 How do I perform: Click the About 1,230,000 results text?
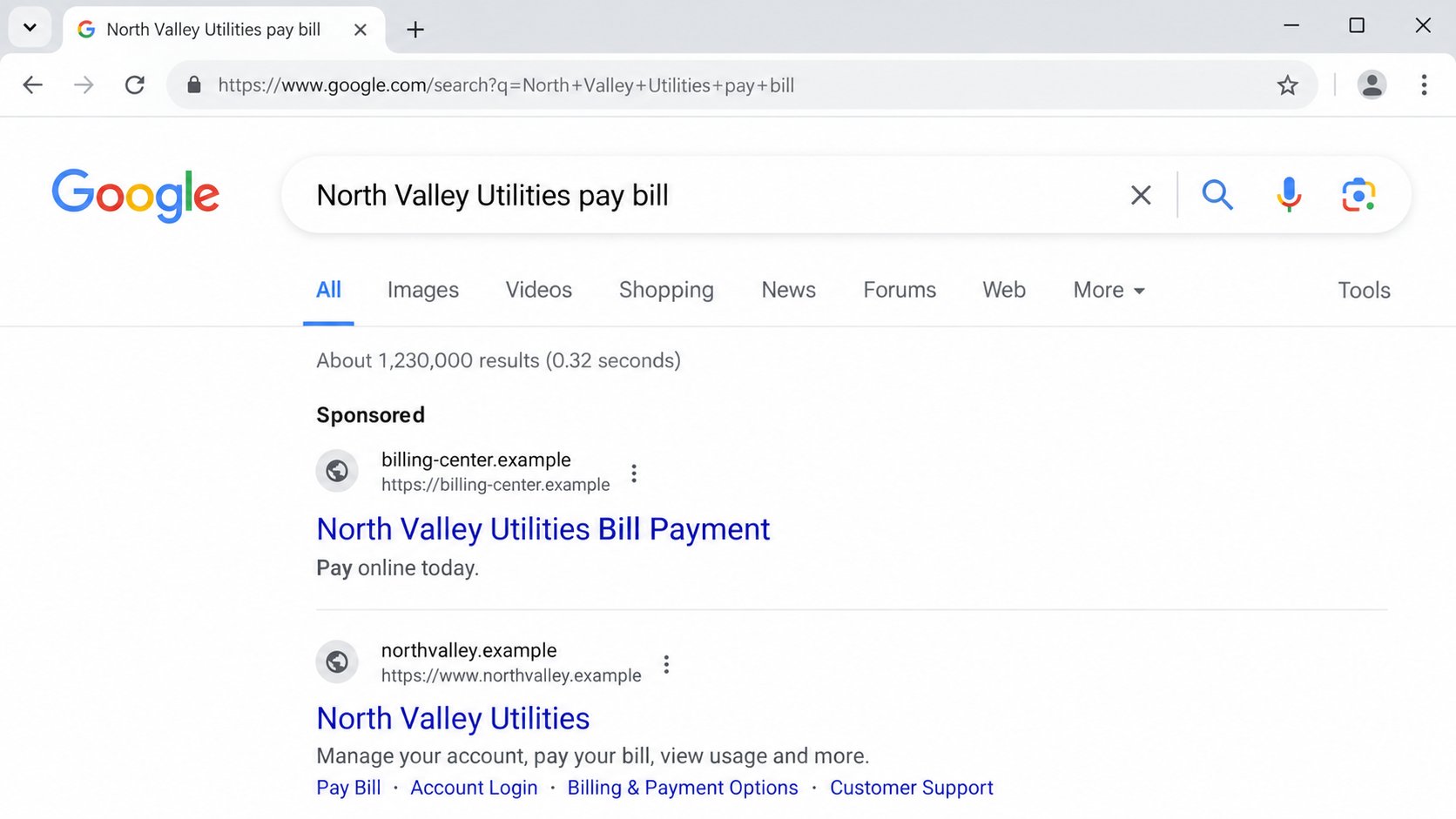click(498, 360)
